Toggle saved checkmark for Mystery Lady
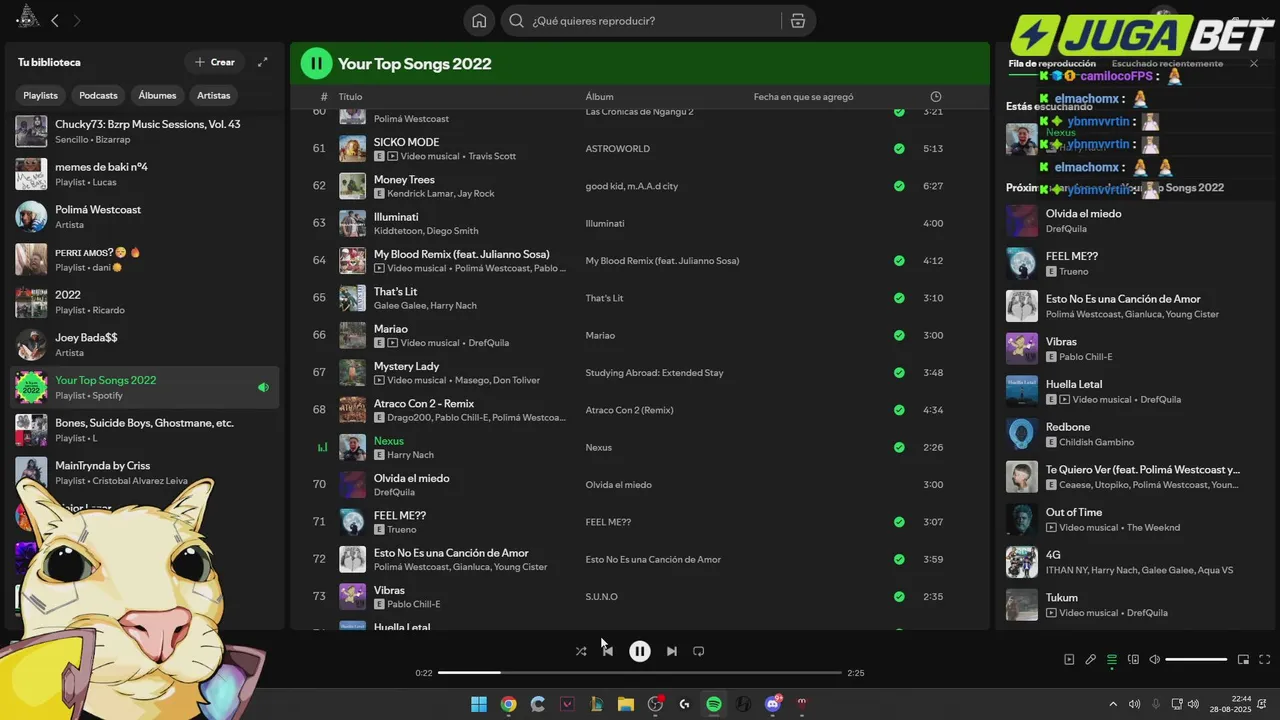Screen dimensions: 1280x720 tap(899, 373)
